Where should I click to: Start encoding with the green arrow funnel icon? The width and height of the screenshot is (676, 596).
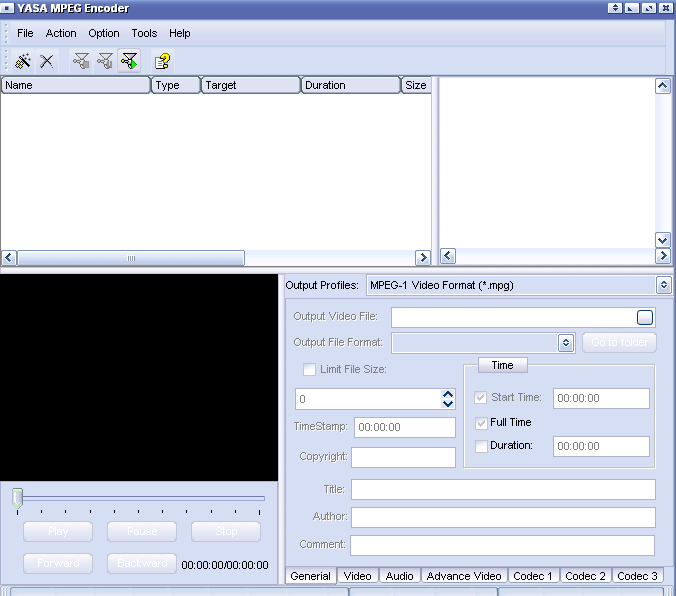tap(129, 61)
